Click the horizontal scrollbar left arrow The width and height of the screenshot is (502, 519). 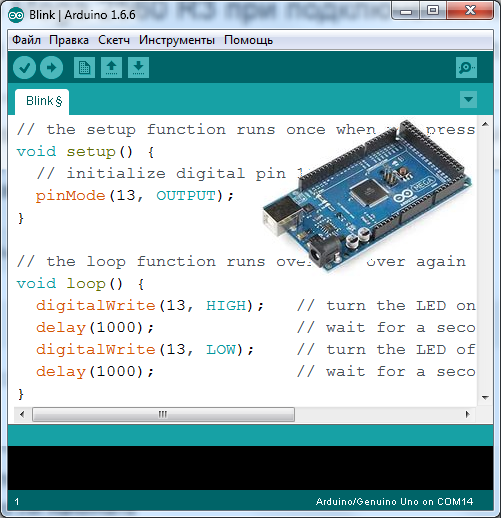22,414
